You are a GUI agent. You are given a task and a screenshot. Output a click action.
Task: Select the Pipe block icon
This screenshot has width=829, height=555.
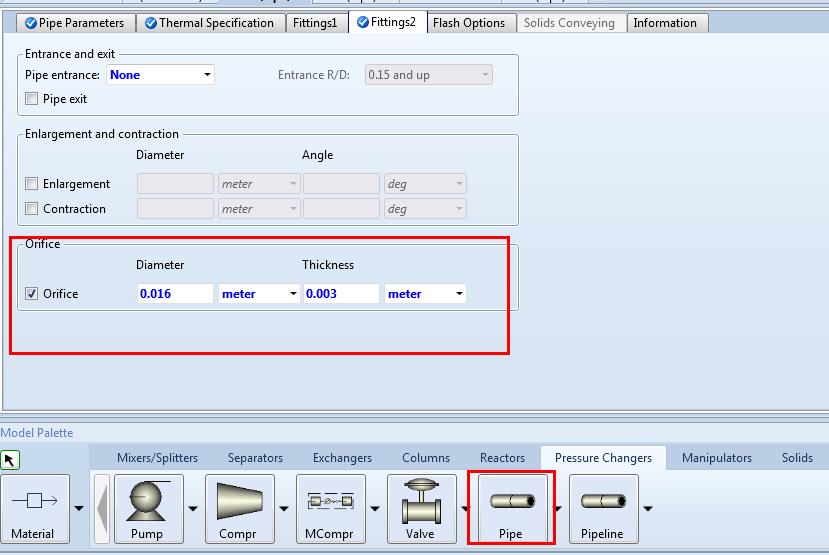click(511, 508)
